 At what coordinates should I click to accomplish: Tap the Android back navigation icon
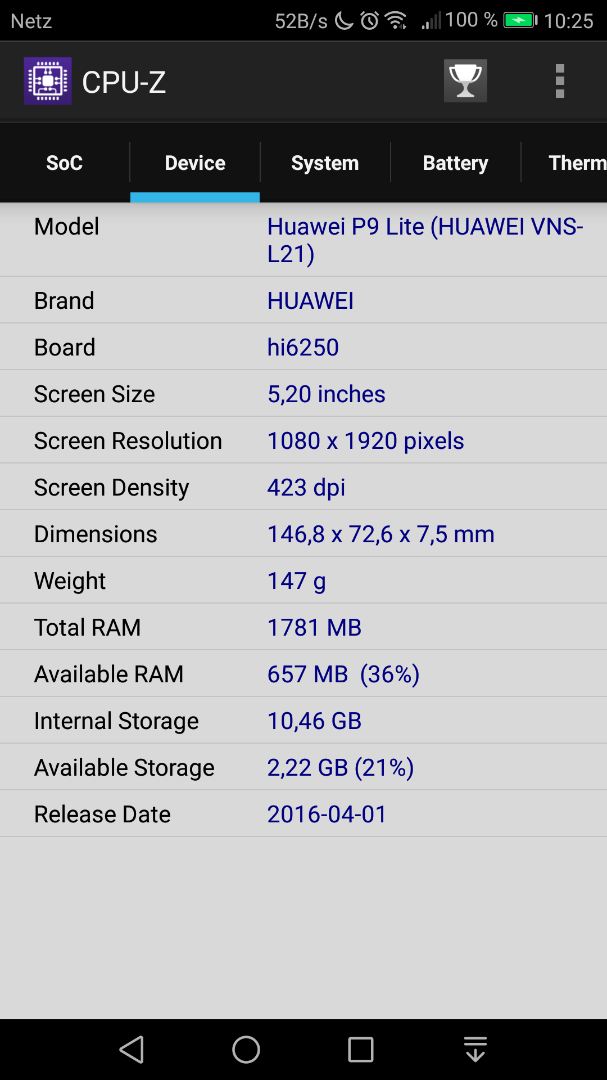pyautogui.click(x=132, y=1050)
